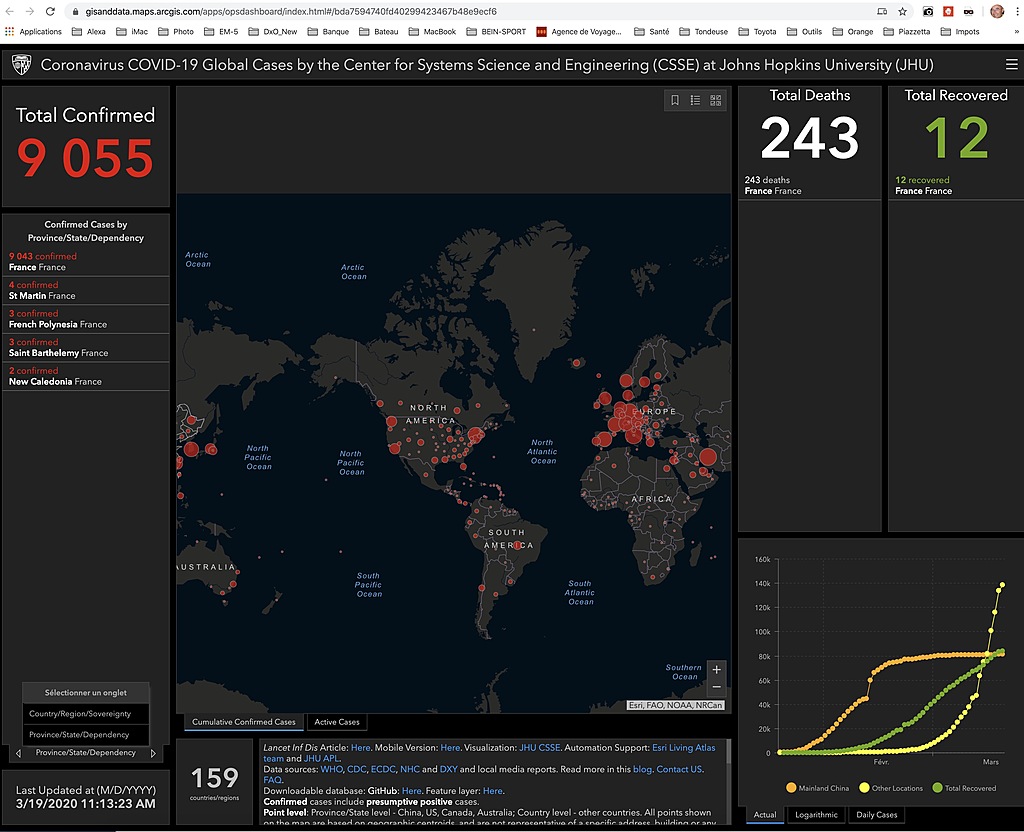Open the MacBook bookmarks folder
The image size is (1024, 832).
click(x=432, y=31)
